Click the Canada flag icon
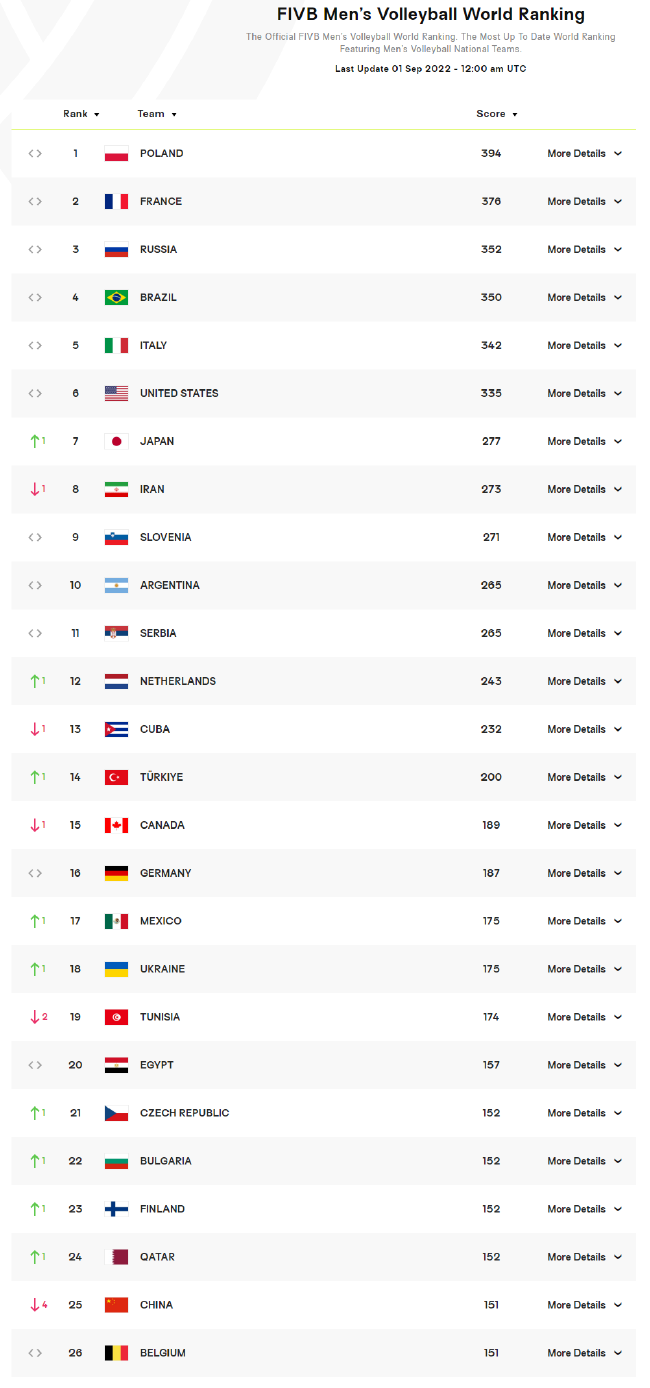 point(116,826)
